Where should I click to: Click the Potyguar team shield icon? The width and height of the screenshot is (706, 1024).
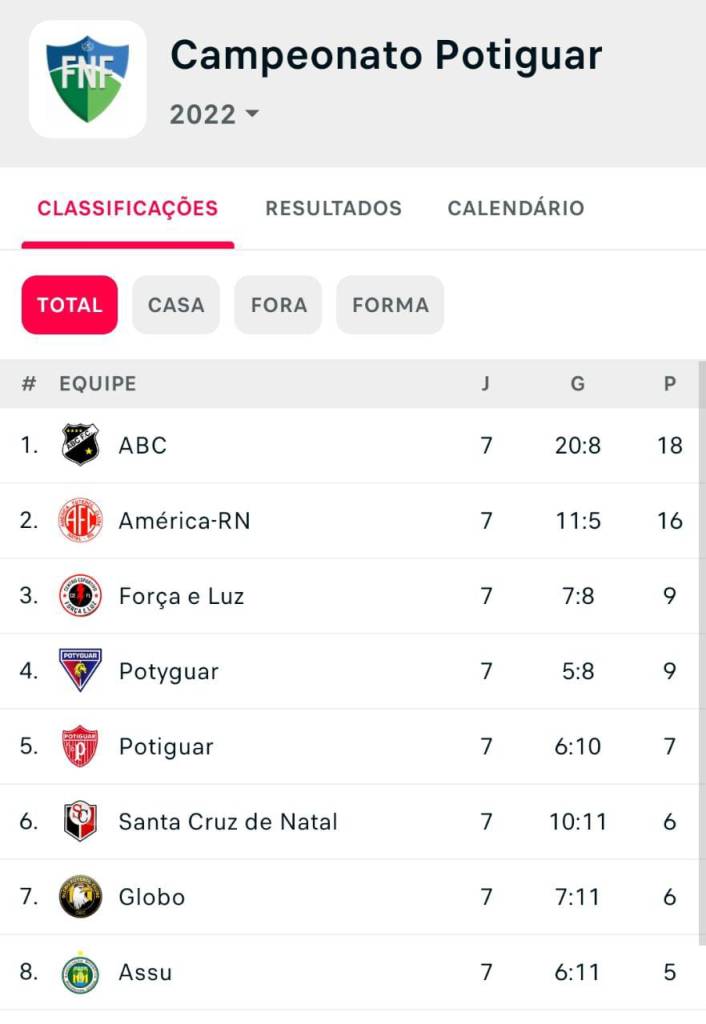pyautogui.click(x=80, y=671)
